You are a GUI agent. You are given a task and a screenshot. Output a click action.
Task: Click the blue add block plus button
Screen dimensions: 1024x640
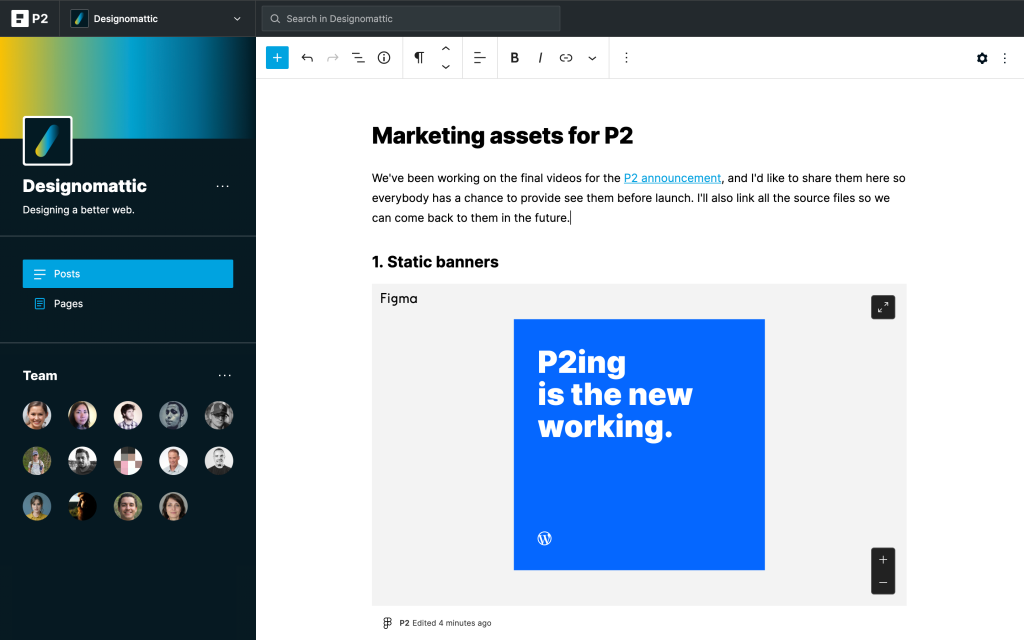coord(277,57)
